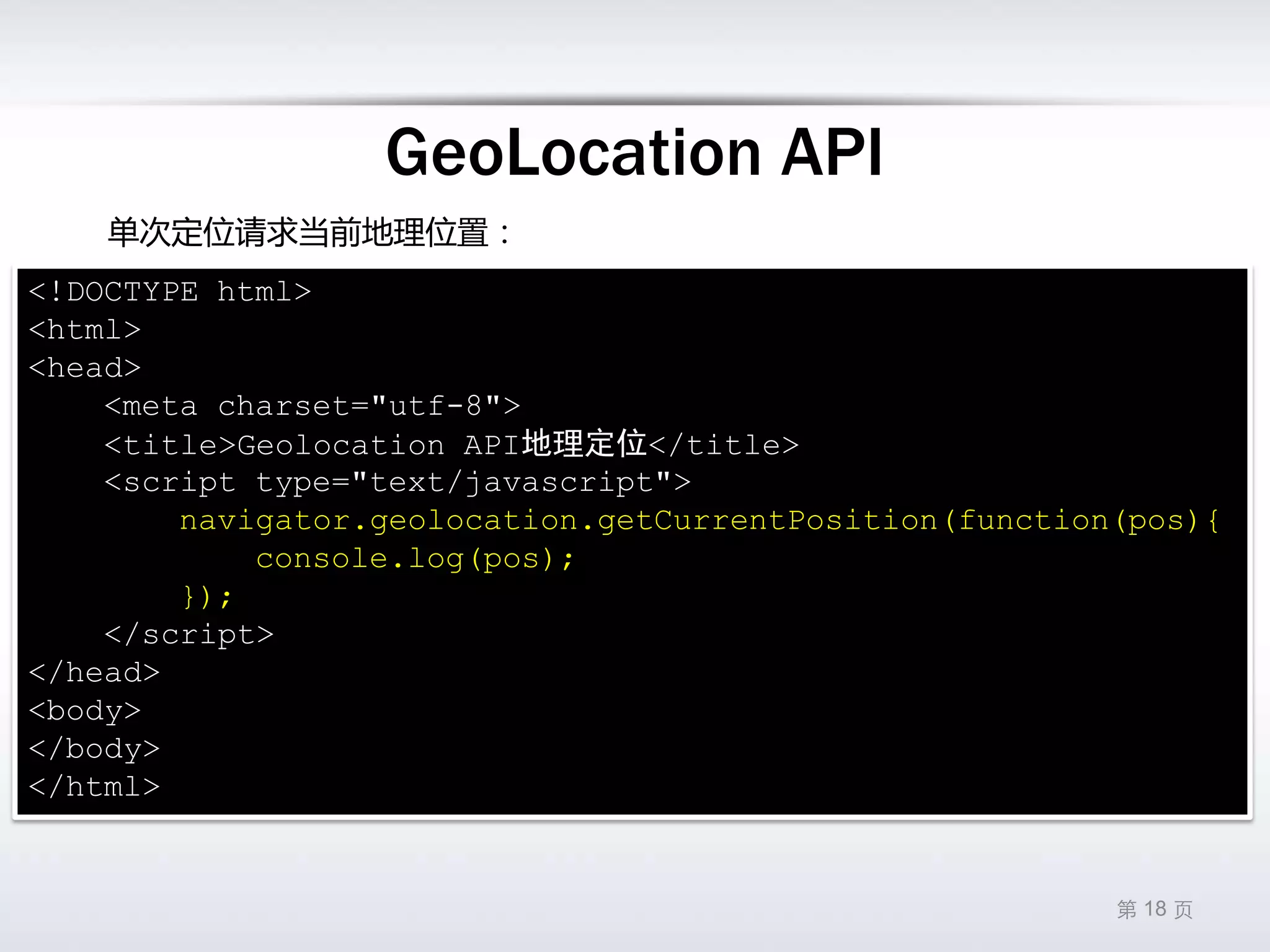Click the closing script tag
The image size is (1270, 952).
pos(189,635)
